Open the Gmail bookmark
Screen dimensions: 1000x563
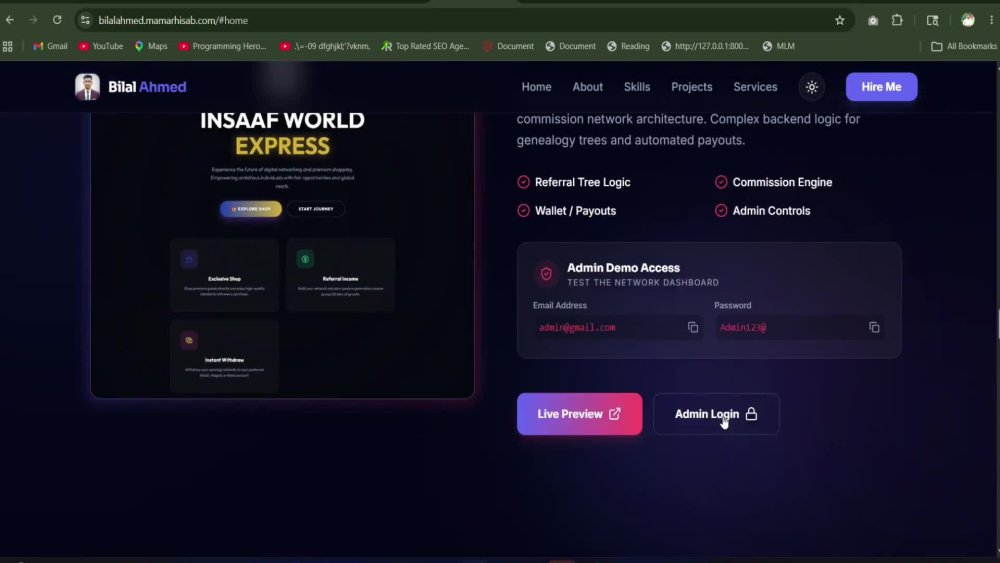pos(50,47)
